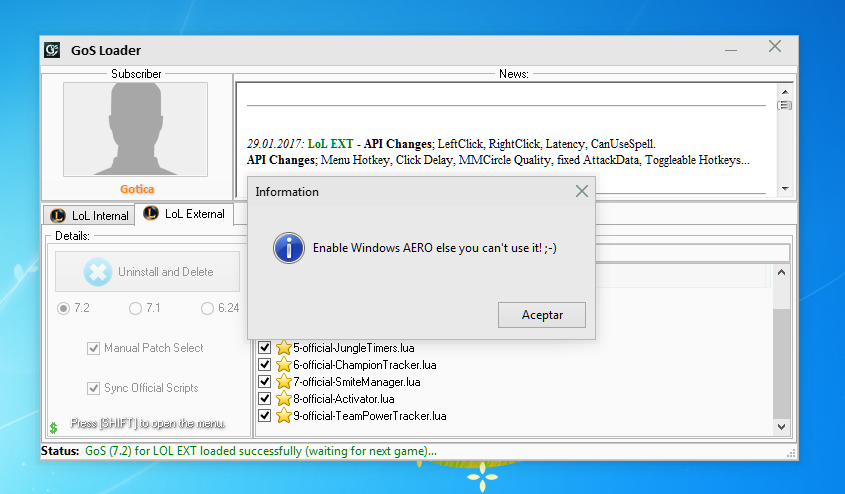Click the script list scroll down arrow
845x494 pixels.
tap(781, 427)
